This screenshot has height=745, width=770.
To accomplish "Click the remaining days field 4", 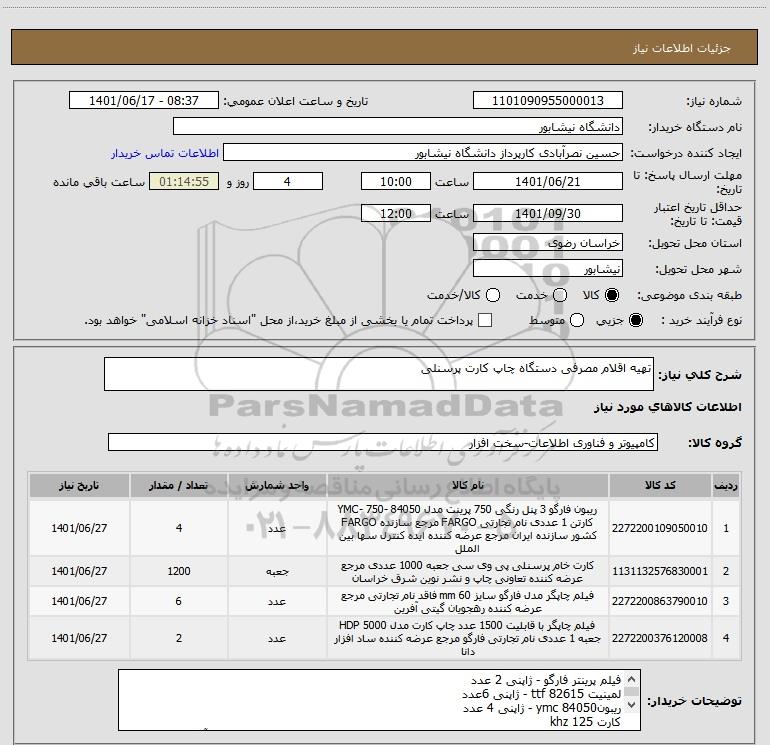I will click(x=287, y=181).
